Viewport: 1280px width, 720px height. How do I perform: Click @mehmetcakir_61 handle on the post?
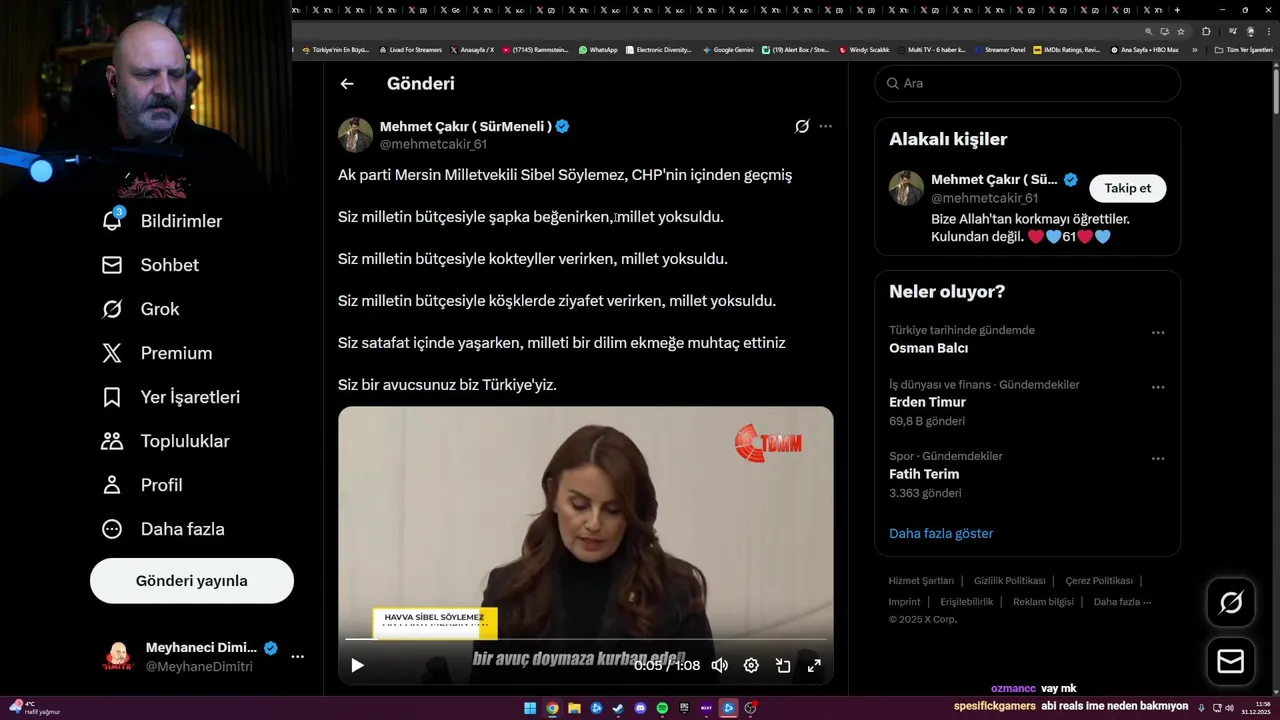click(433, 144)
